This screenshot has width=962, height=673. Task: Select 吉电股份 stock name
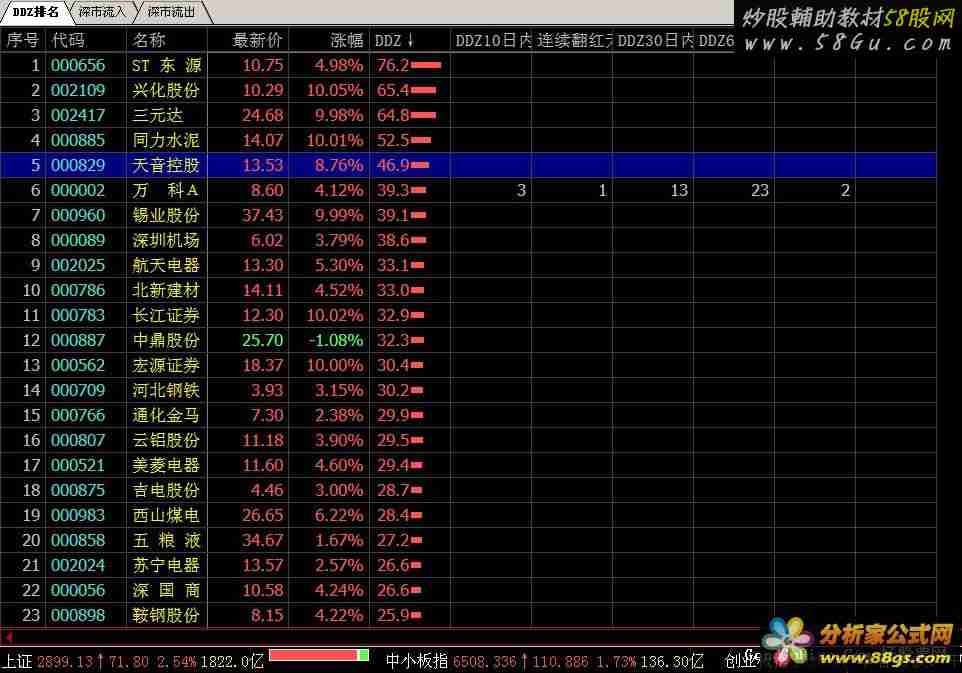[166, 490]
